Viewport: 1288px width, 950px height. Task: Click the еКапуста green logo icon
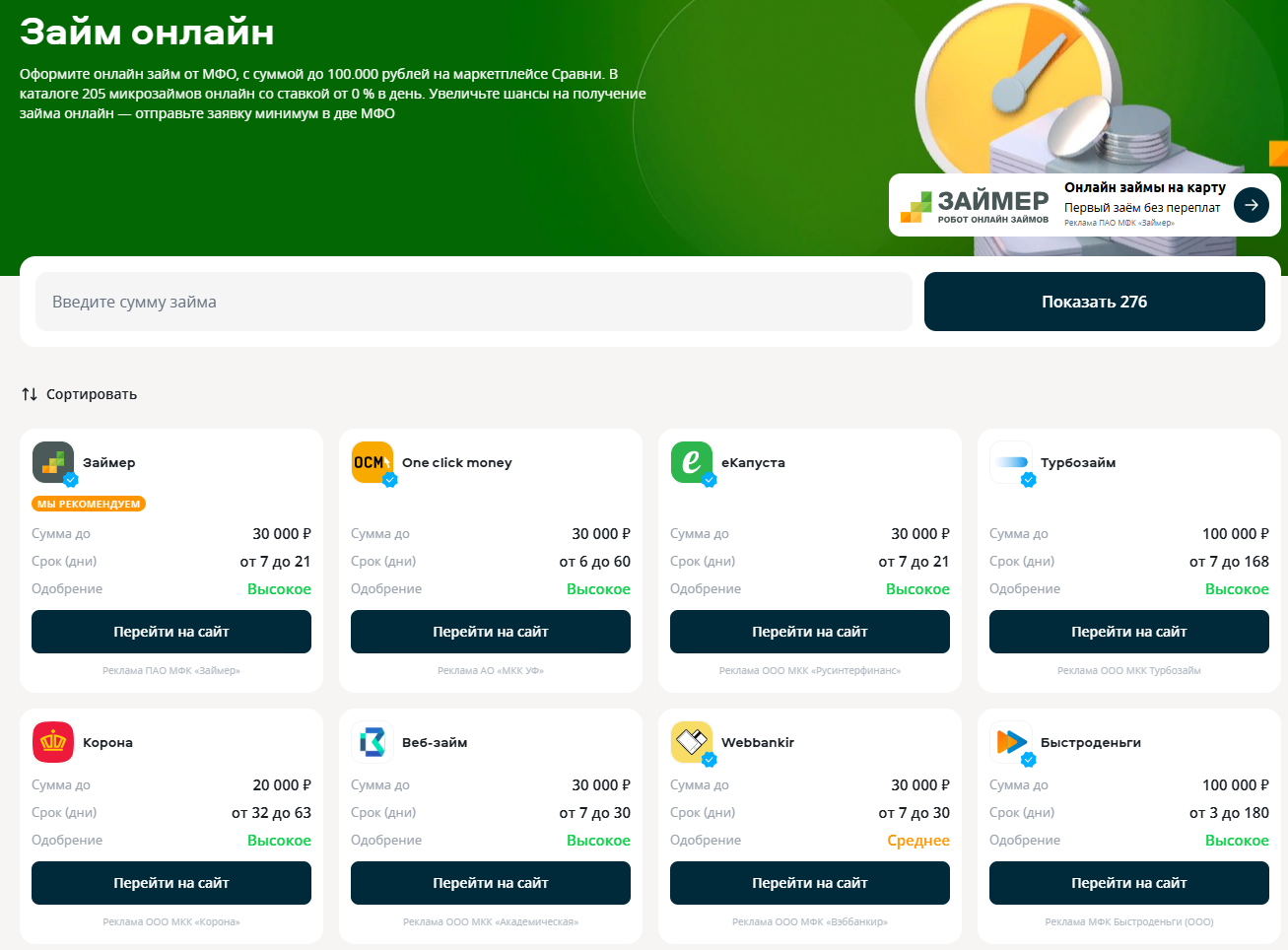692,462
